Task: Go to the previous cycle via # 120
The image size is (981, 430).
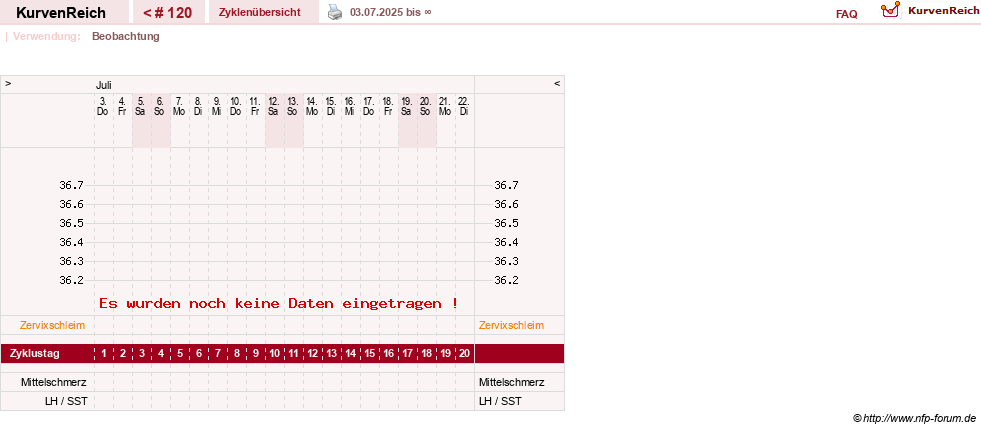Action: coord(167,13)
